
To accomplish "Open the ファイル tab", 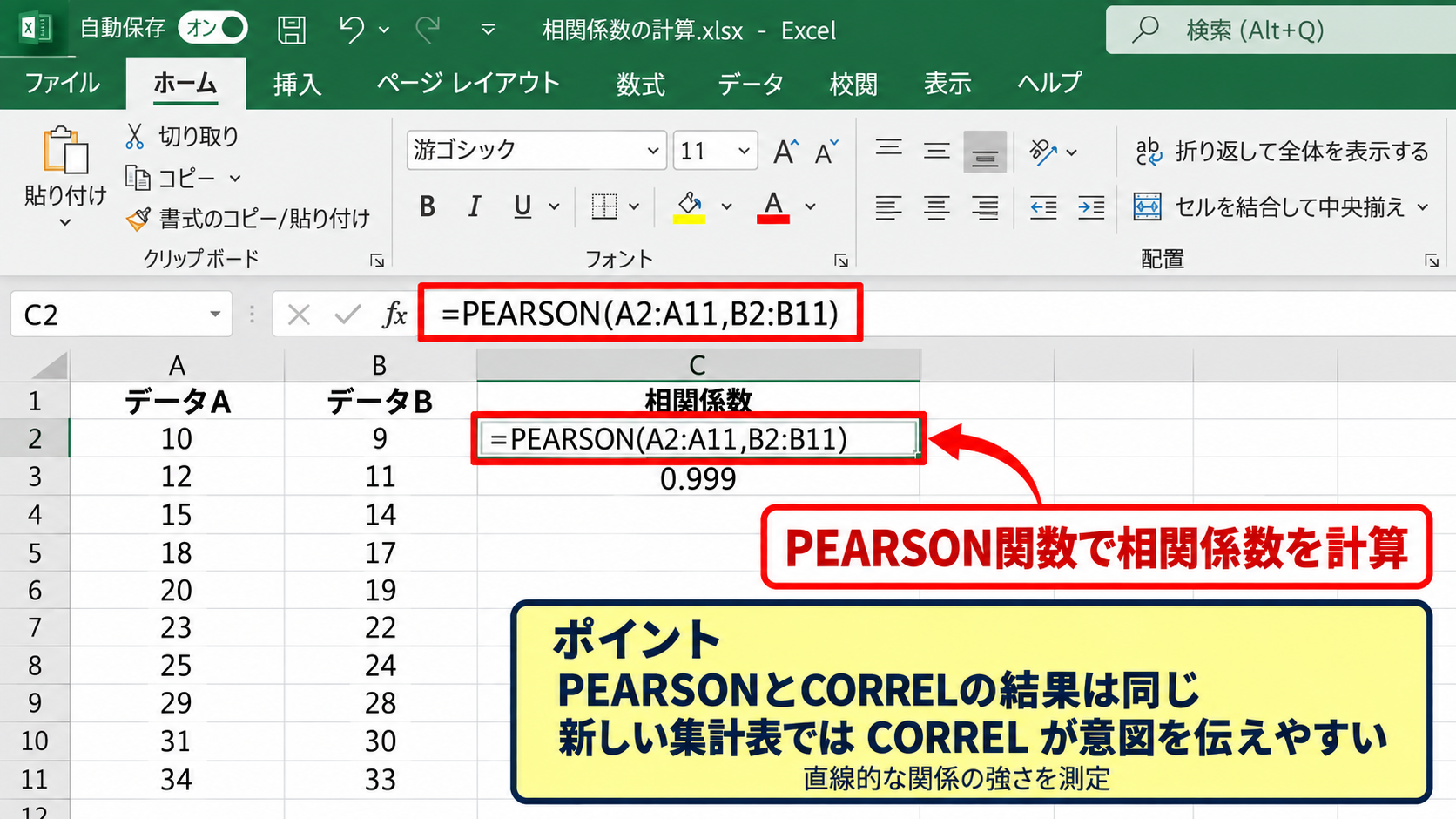I will pos(63,84).
